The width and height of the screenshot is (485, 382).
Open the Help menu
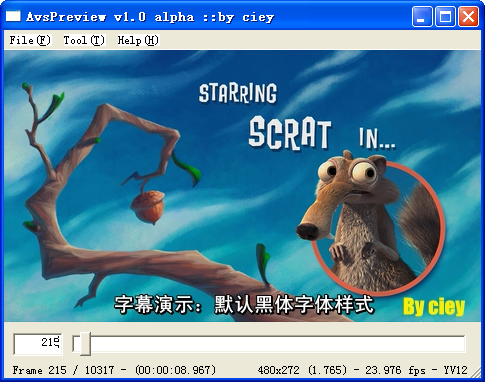138,40
